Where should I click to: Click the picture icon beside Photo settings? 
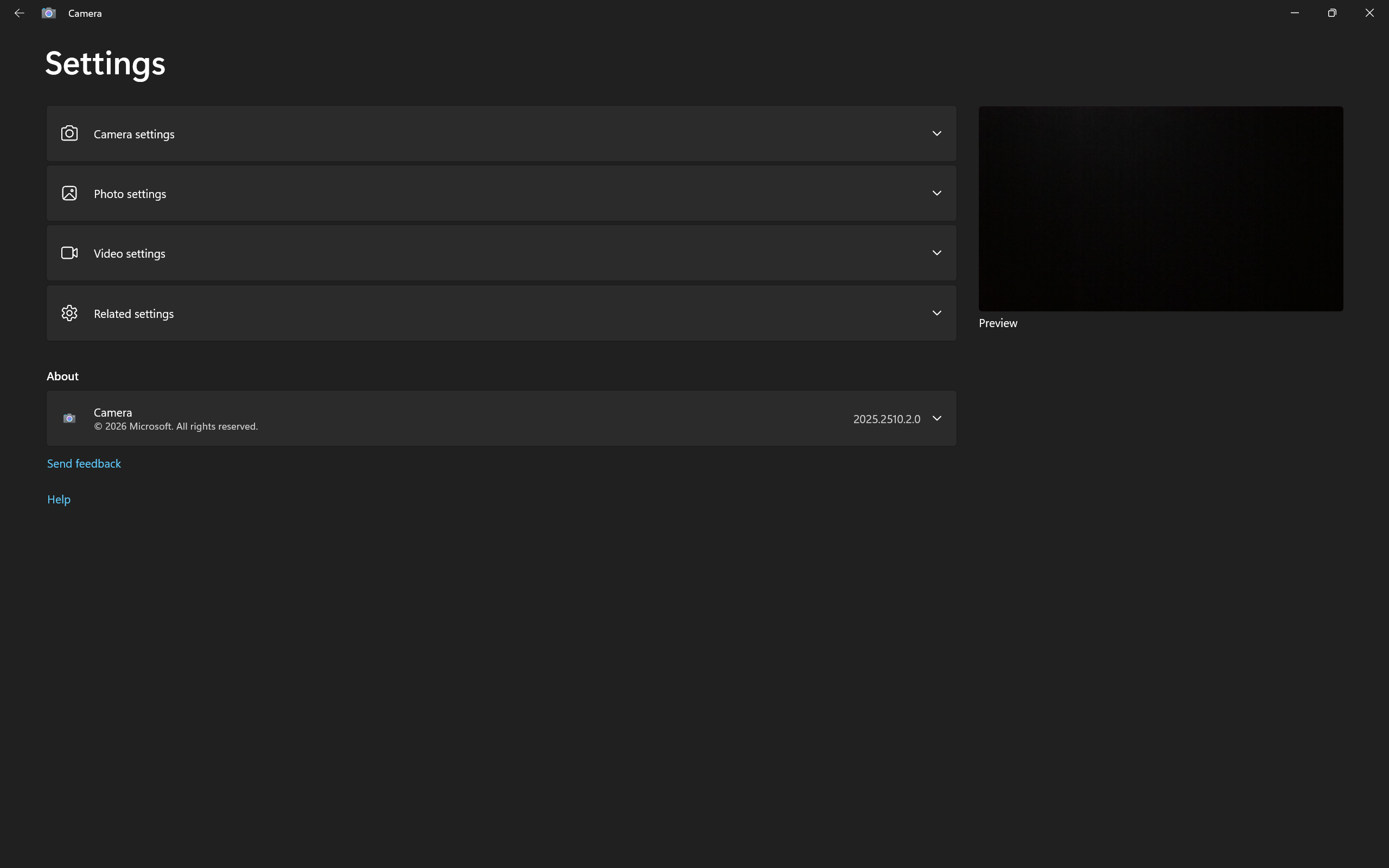[69, 194]
